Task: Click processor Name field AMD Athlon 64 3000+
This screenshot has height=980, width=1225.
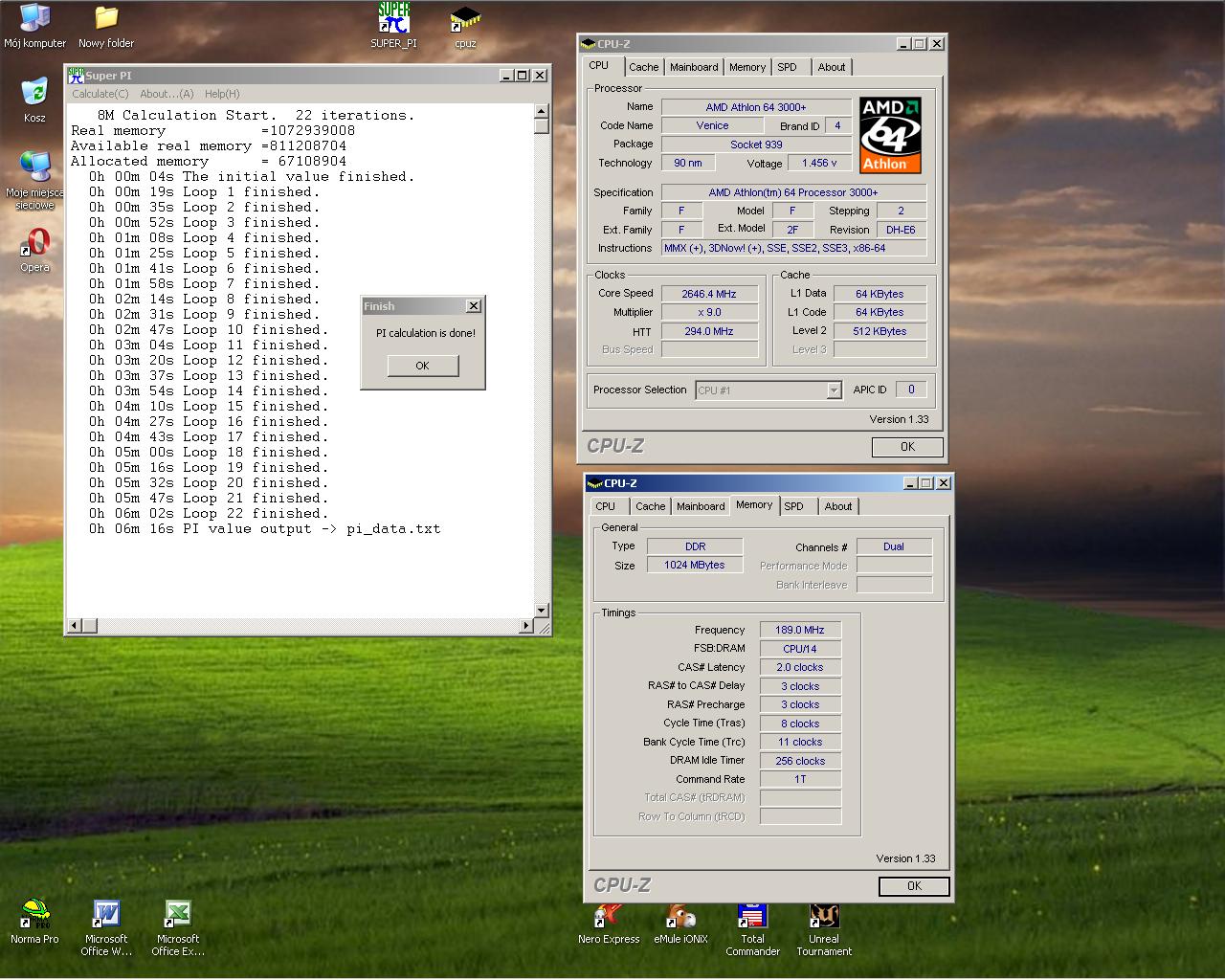Action: coord(756,107)
